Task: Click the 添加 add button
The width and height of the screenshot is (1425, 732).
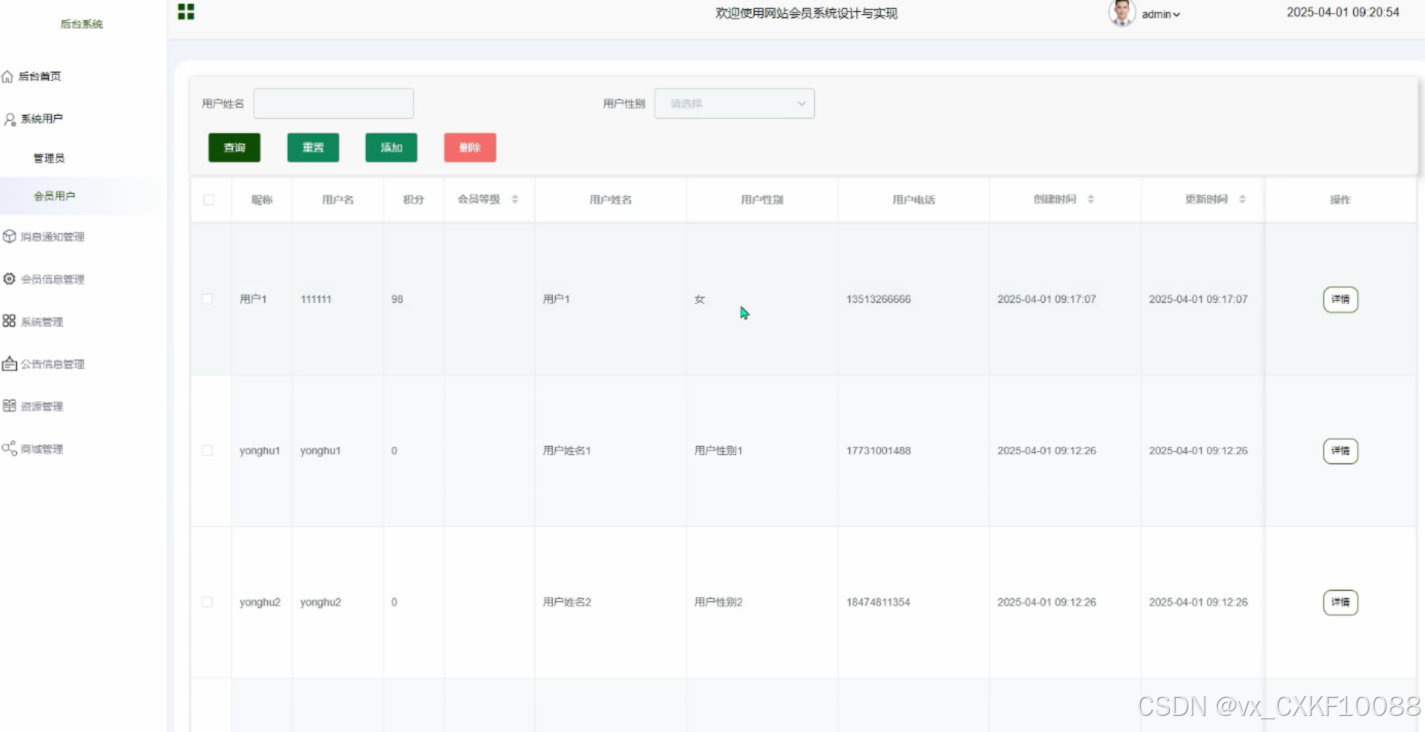Action: click(x=391, y=148)
